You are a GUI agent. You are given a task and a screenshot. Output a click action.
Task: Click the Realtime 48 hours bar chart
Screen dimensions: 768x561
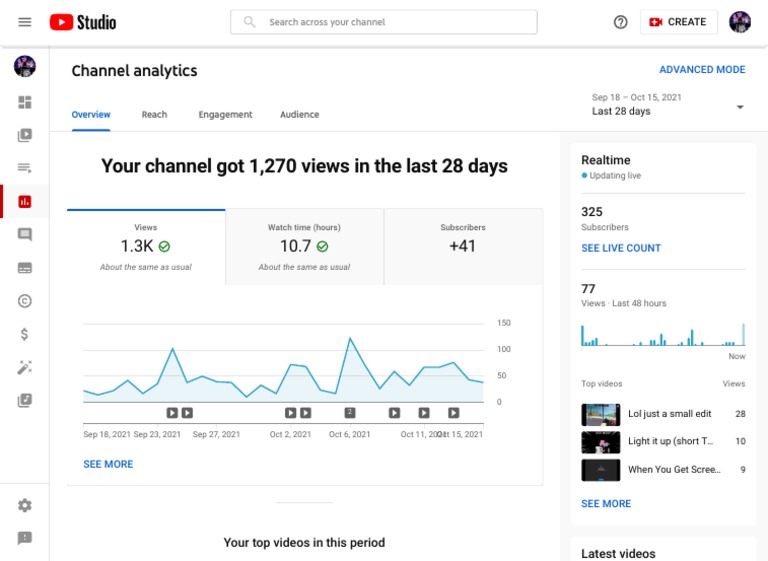click(663, 334)
